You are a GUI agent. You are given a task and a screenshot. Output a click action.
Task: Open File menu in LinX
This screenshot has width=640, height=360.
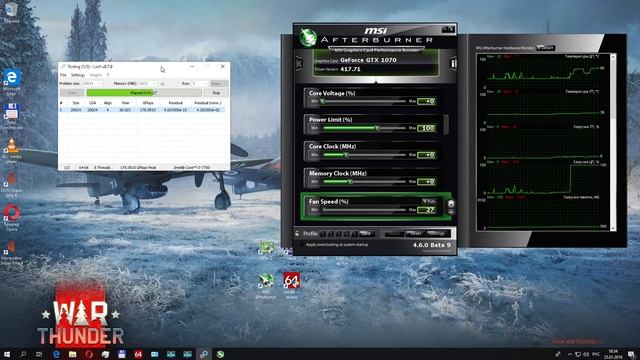pyautogui.click(x=63, y=75)
